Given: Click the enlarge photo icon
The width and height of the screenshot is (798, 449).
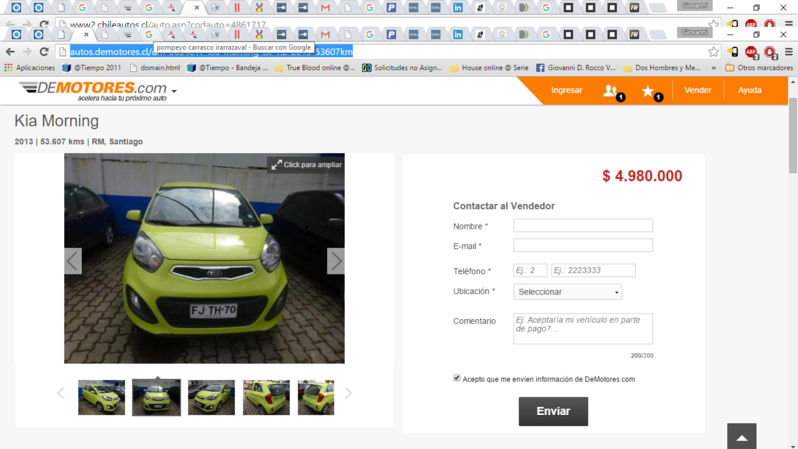Looking at the screenshot, I should click(276, 164).
